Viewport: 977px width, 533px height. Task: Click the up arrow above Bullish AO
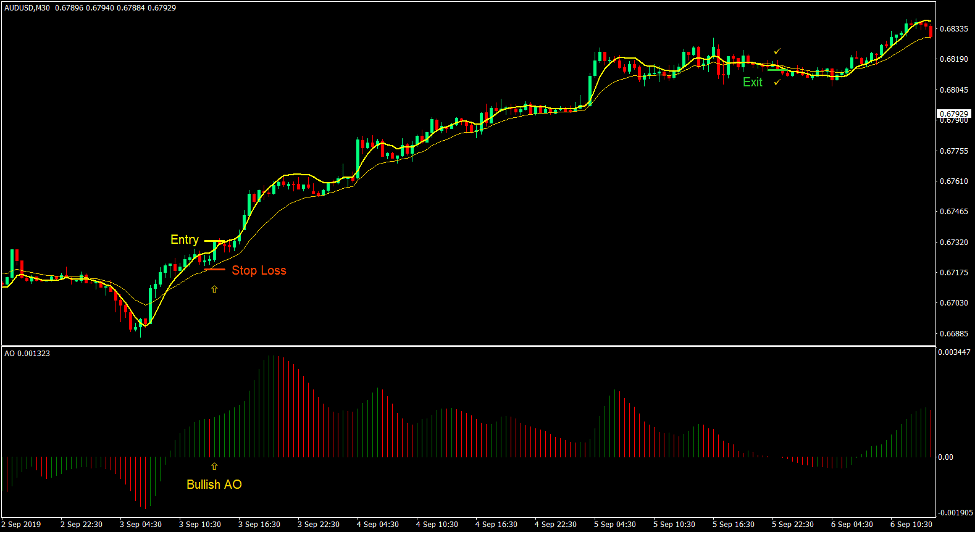point(213,466)
